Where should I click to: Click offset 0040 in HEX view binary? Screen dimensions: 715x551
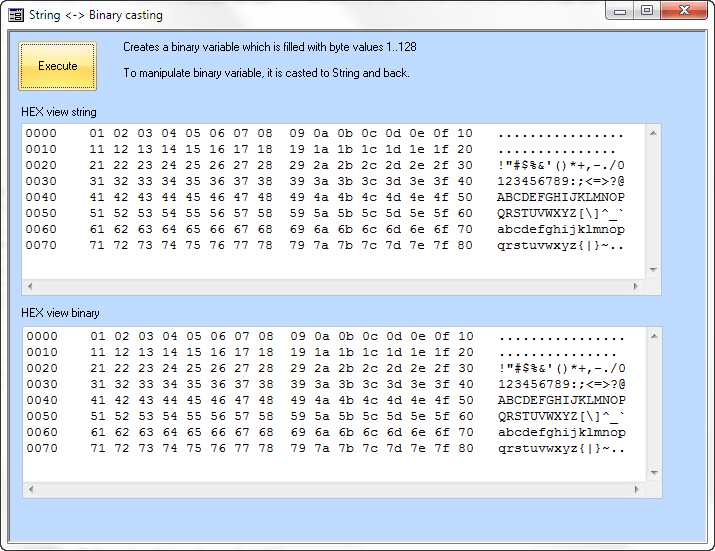coord(42,400)
